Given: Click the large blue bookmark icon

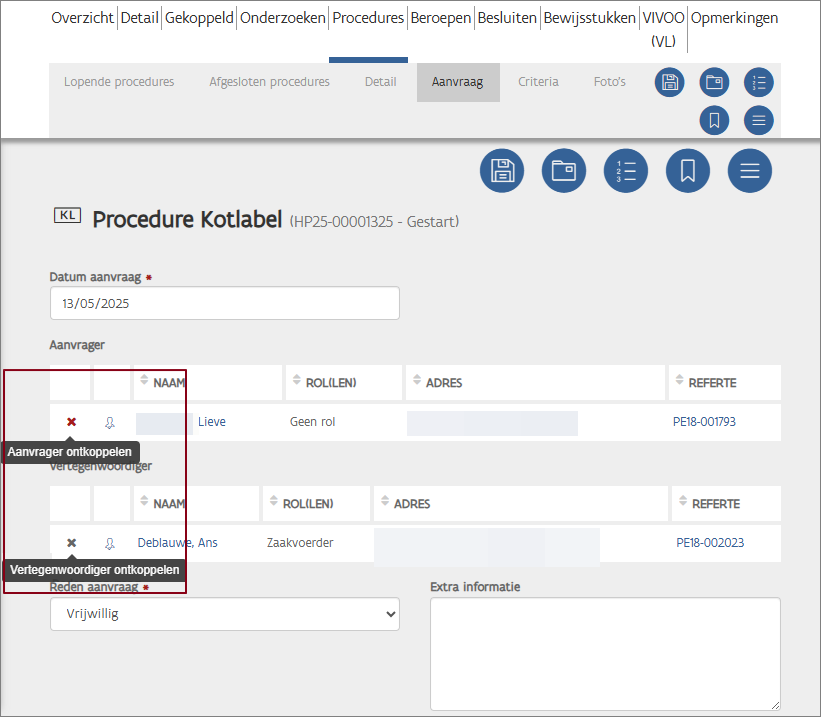Looking at the screenshot, I should [x=688, y=170].
